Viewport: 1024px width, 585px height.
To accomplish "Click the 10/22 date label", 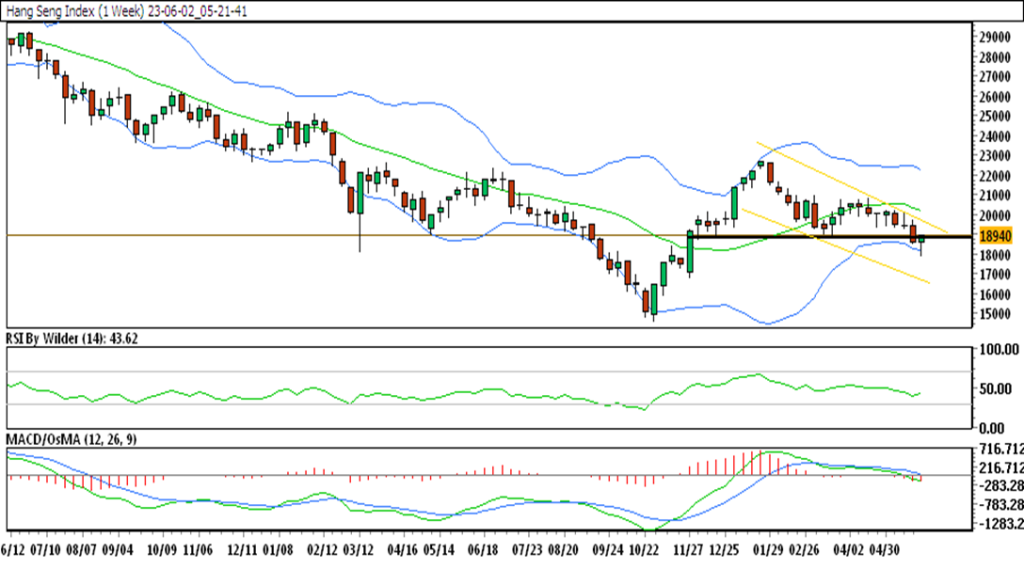I will (643, 550).
